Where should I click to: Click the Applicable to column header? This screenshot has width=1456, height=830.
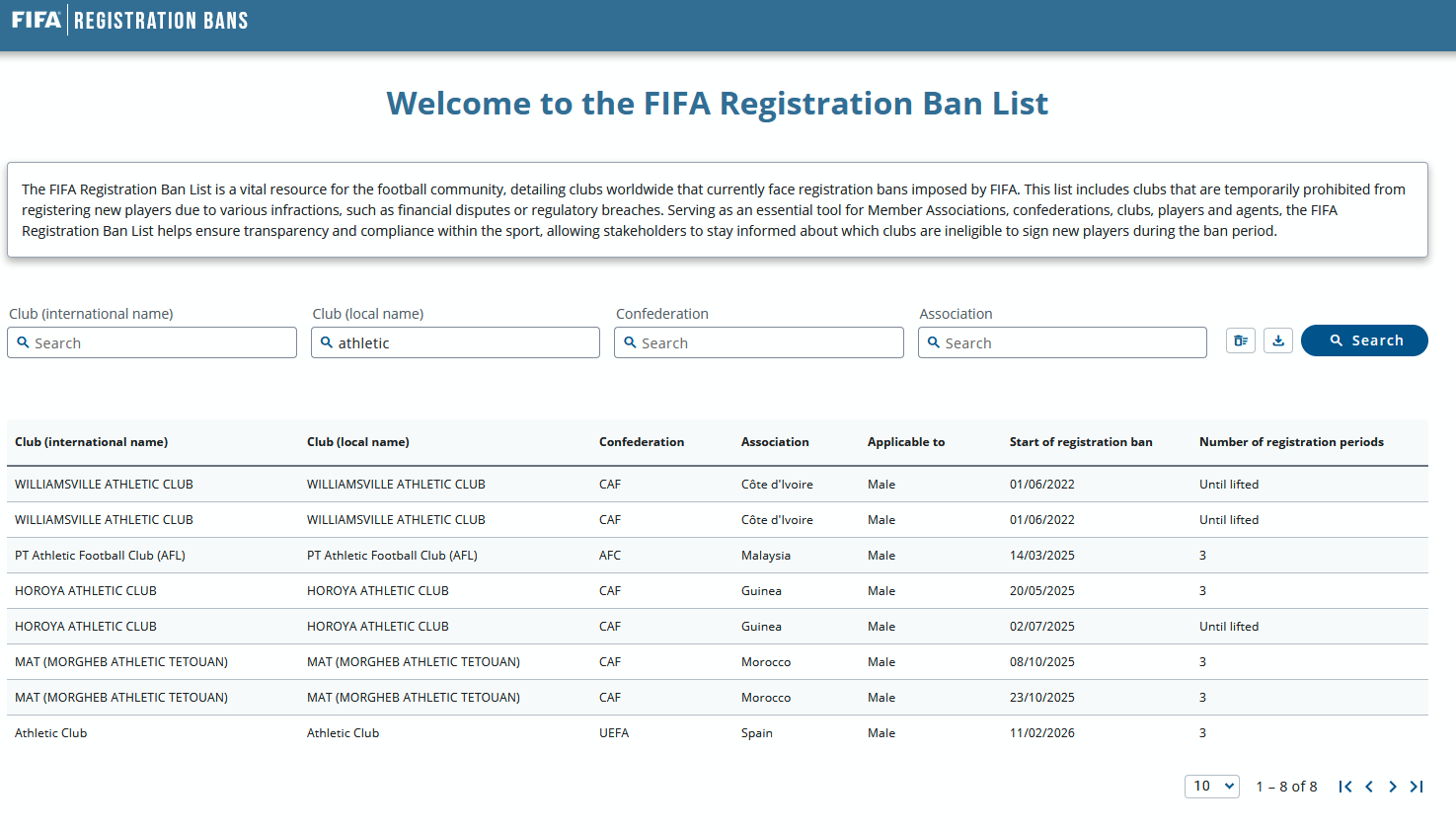click(x=905, y=442)
